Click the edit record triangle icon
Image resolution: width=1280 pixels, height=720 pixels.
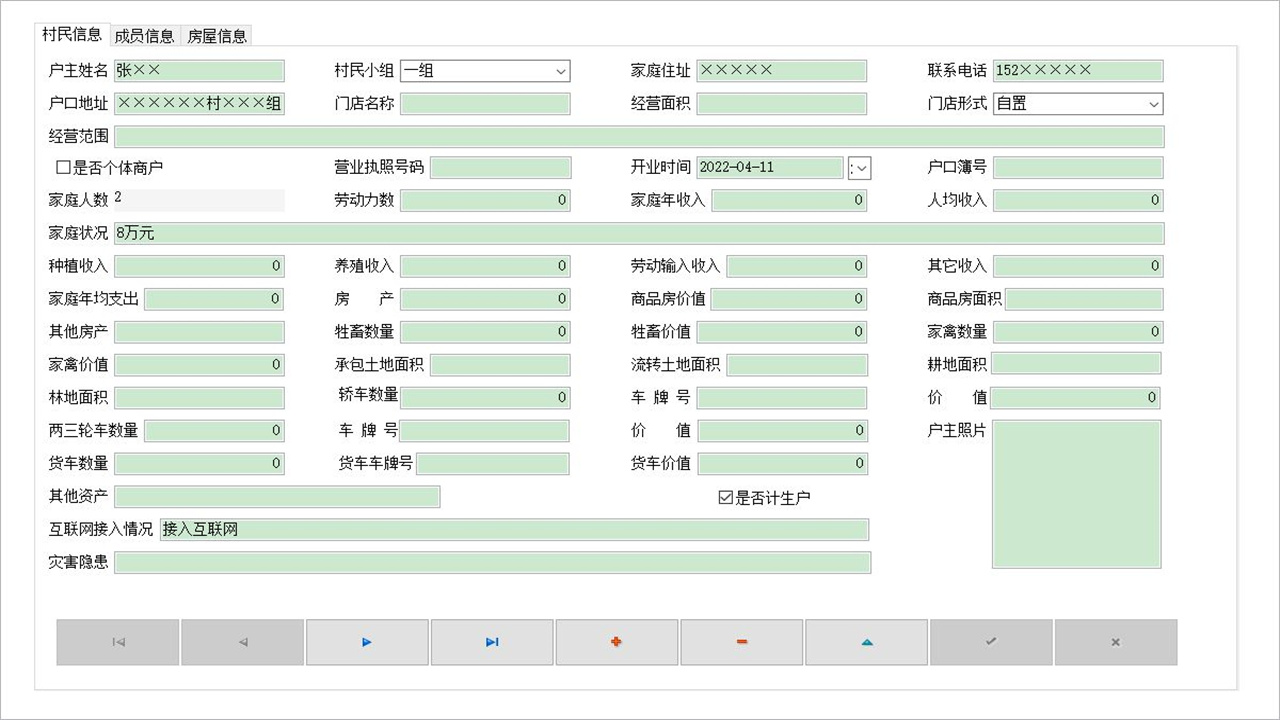point(866,642)
